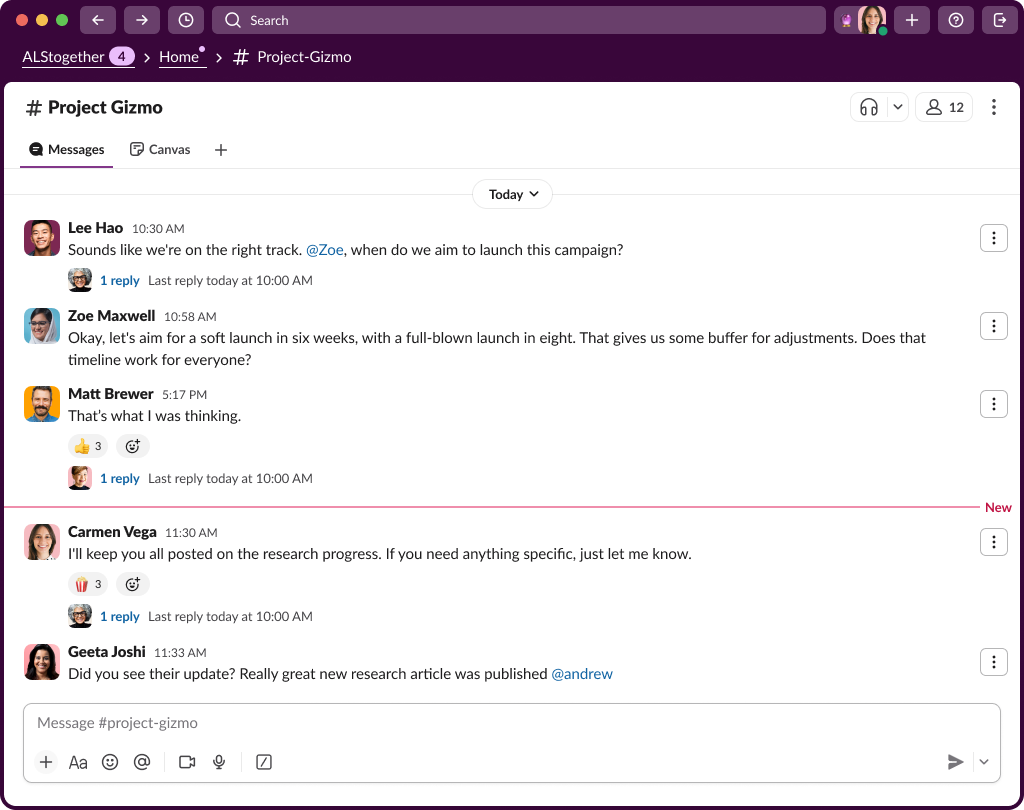Screen dimensions: 1024x810
Task: Record an audio clip with the microphone icon
Action: click(219, 762)
